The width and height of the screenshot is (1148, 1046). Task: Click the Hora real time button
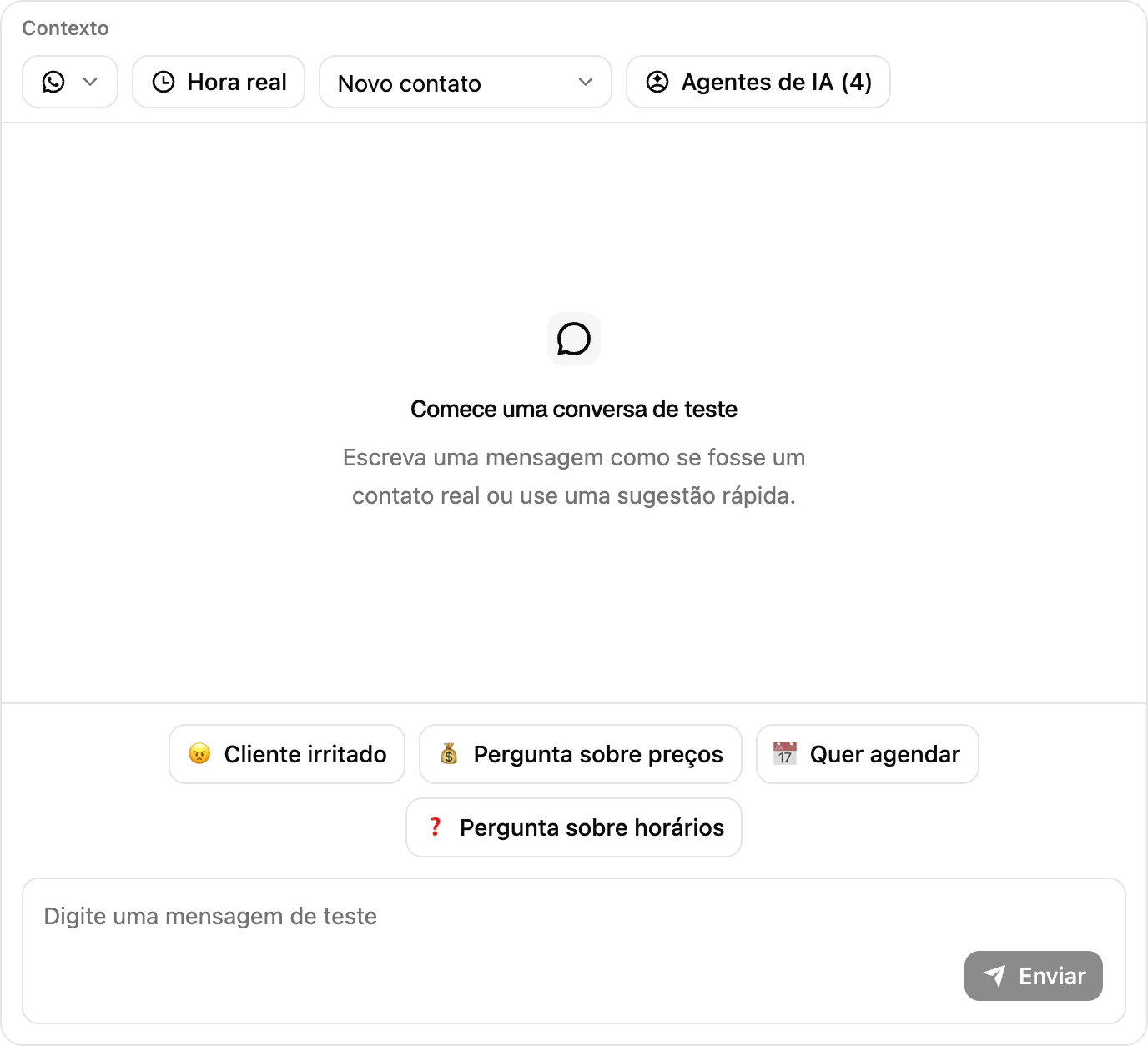click(x=219, y=82)
